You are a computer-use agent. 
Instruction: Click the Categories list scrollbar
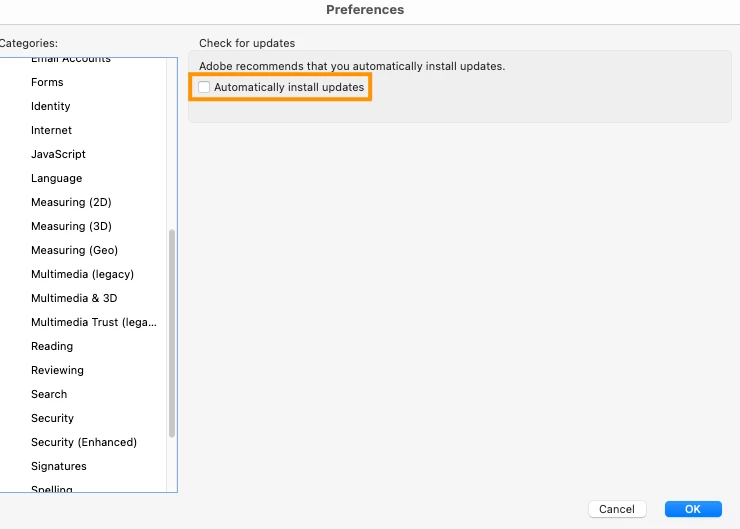[x=172, y=332]
